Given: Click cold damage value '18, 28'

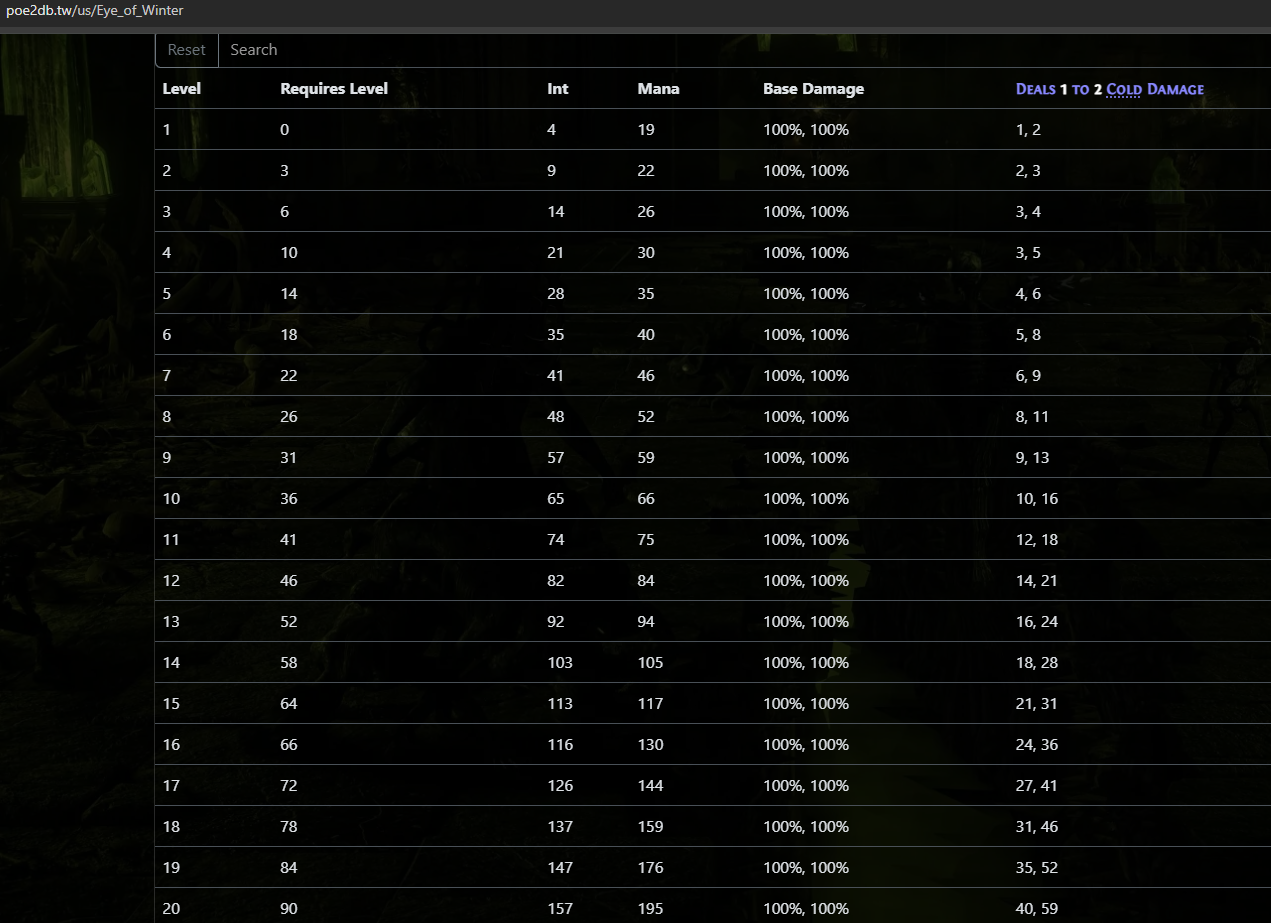Looking at the screenshot, I should [x=1037, y=663].
